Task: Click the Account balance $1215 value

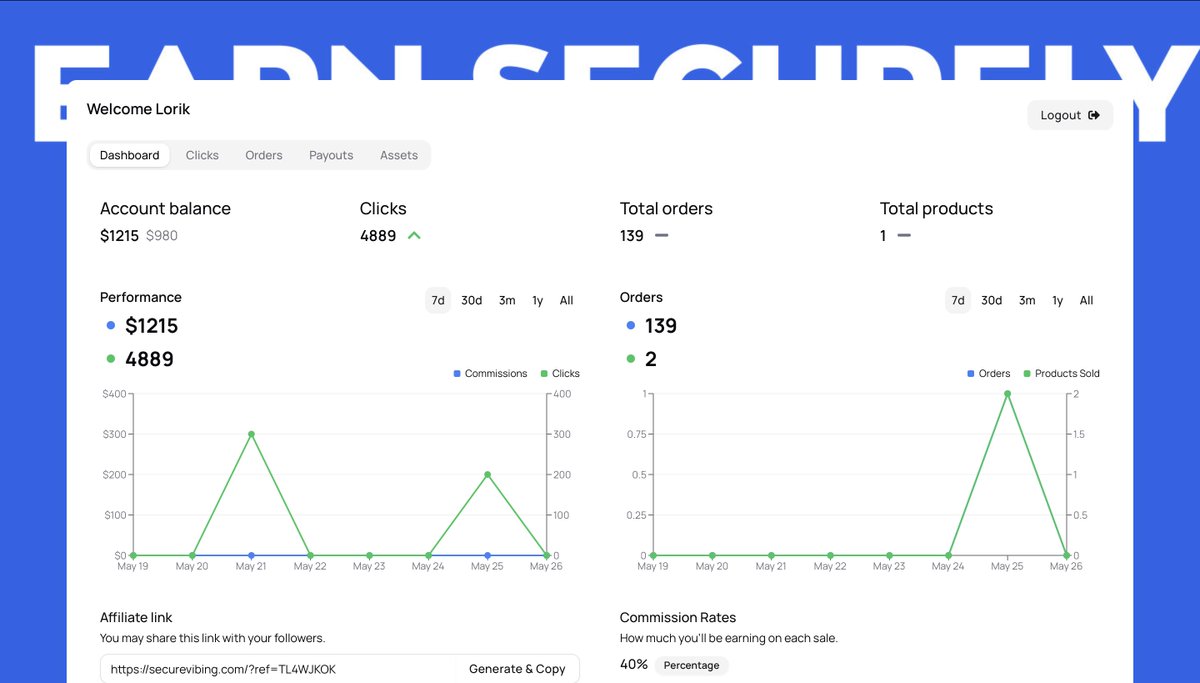Action: pos(119,236)
